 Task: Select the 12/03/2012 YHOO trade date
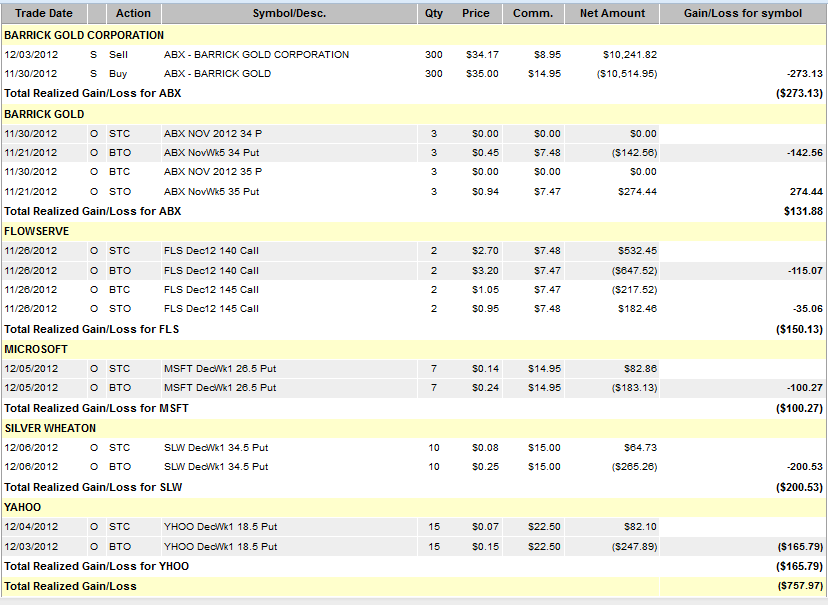(31, 547)
